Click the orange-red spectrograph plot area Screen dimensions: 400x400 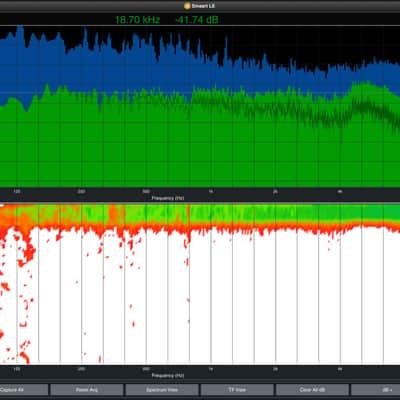200,283
